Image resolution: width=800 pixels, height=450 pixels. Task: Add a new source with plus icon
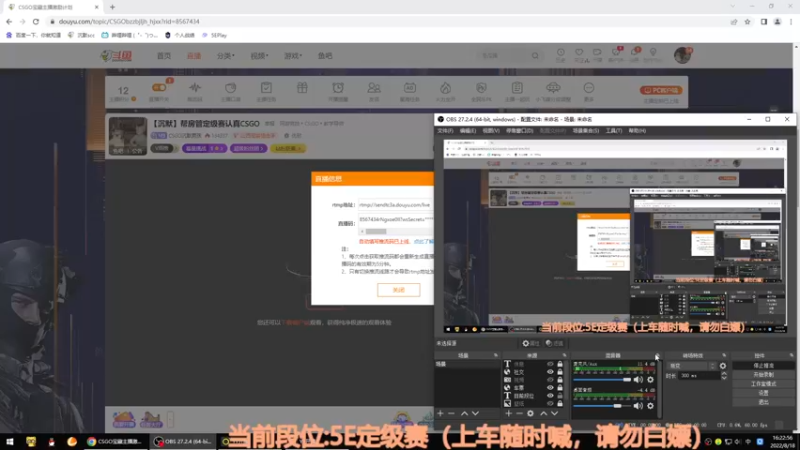tap(508, 413)
